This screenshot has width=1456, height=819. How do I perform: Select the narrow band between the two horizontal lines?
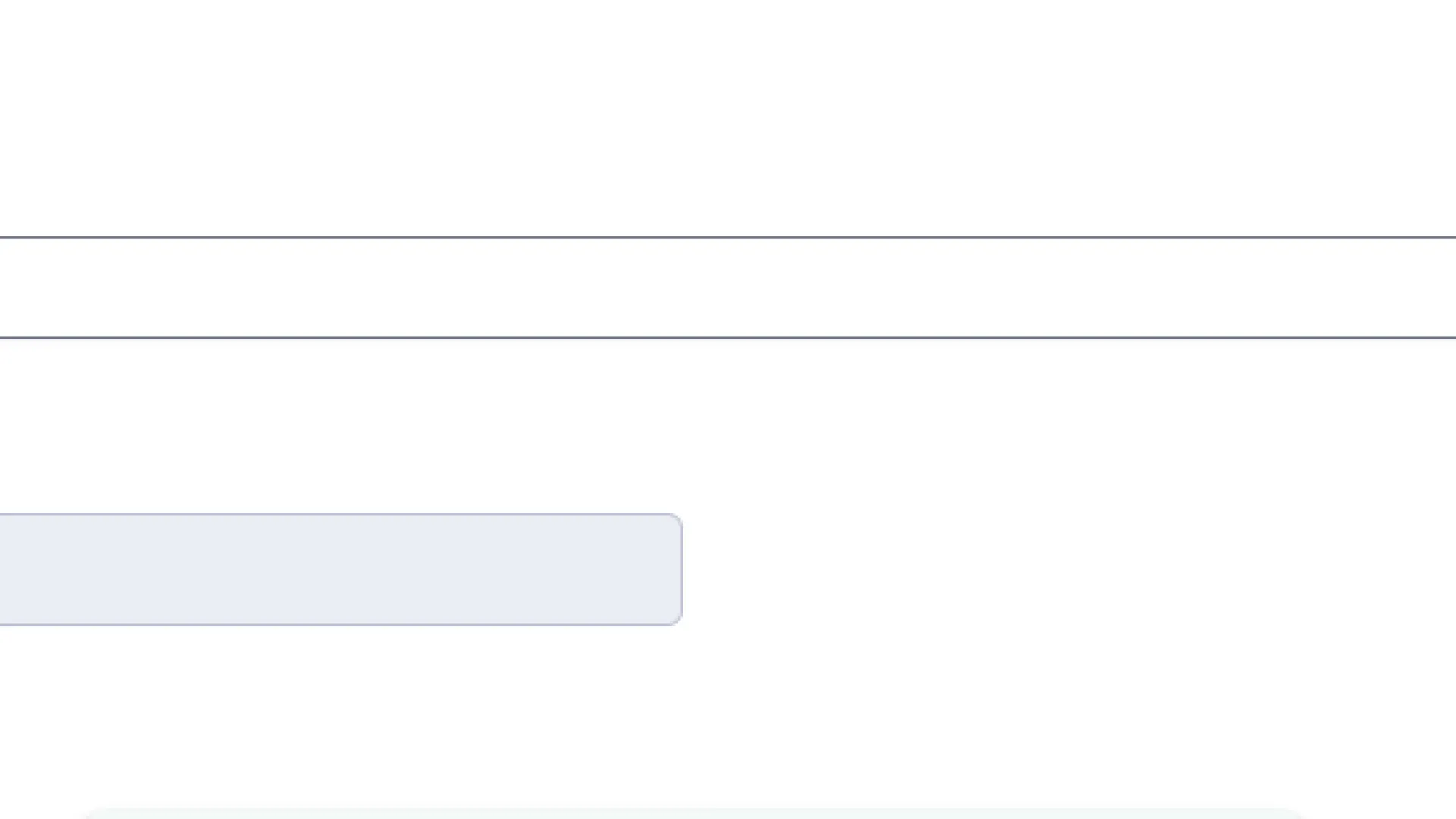tap(728, 287)
